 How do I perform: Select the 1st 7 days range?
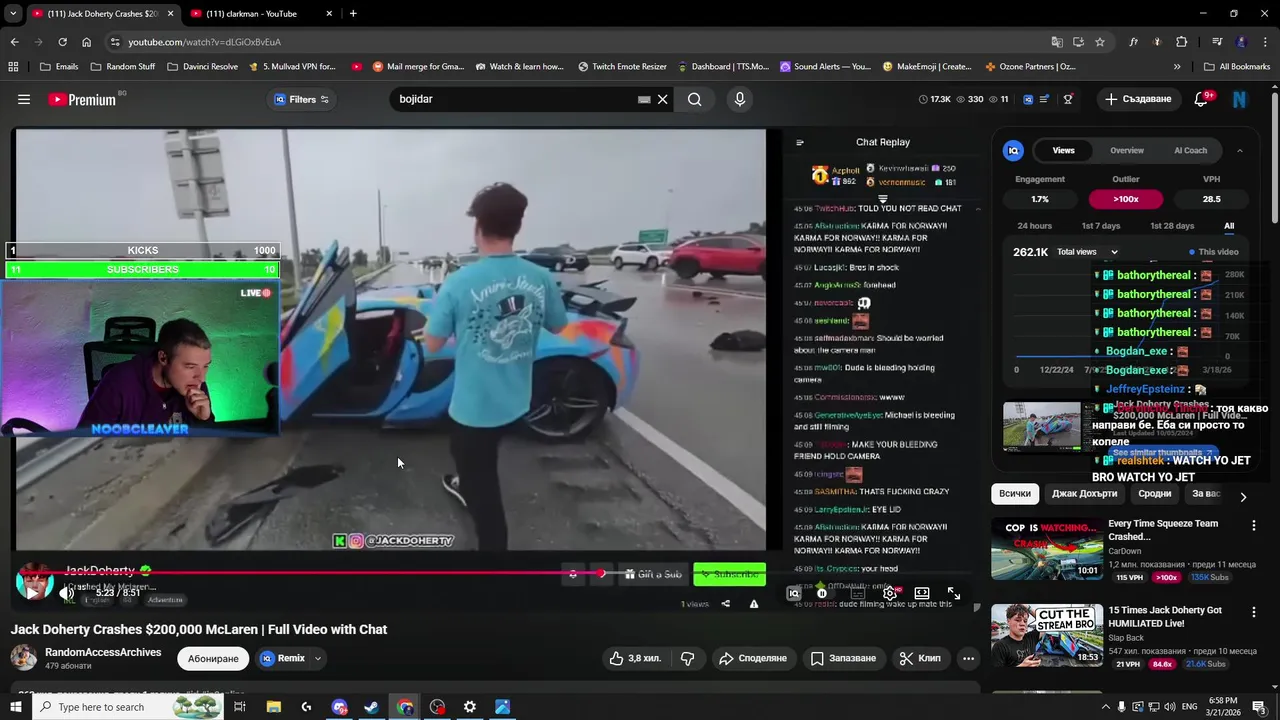pyautogui.click(x=1101, y=226)
